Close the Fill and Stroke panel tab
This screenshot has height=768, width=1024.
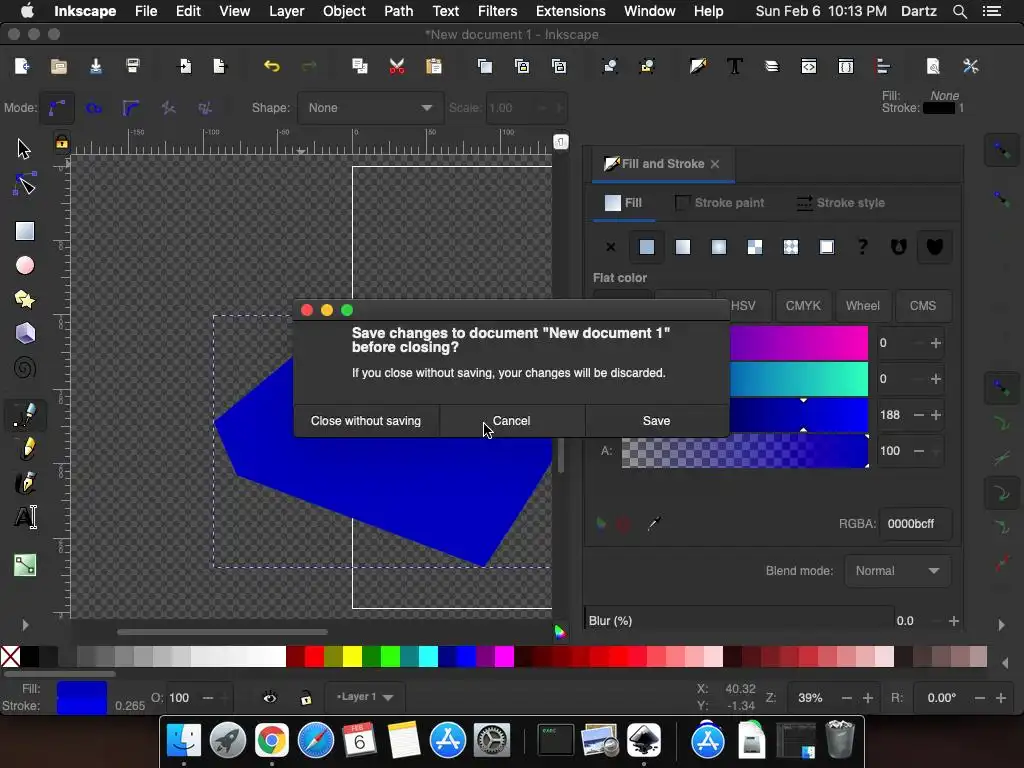tap(715, 164)
